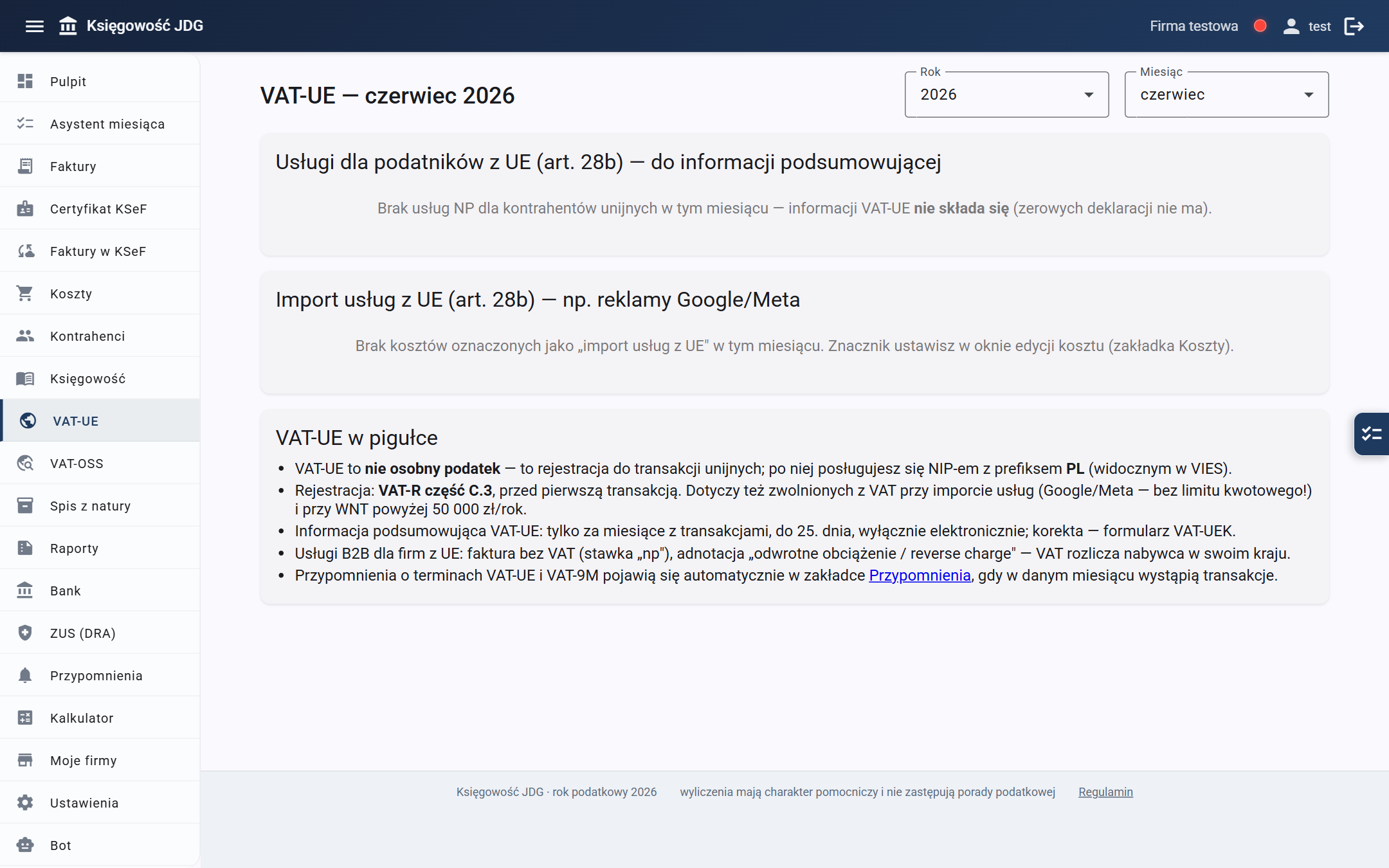Open Asystent miesiąca in sidebar
1389x868 pixels.
[x=100, y=124]
